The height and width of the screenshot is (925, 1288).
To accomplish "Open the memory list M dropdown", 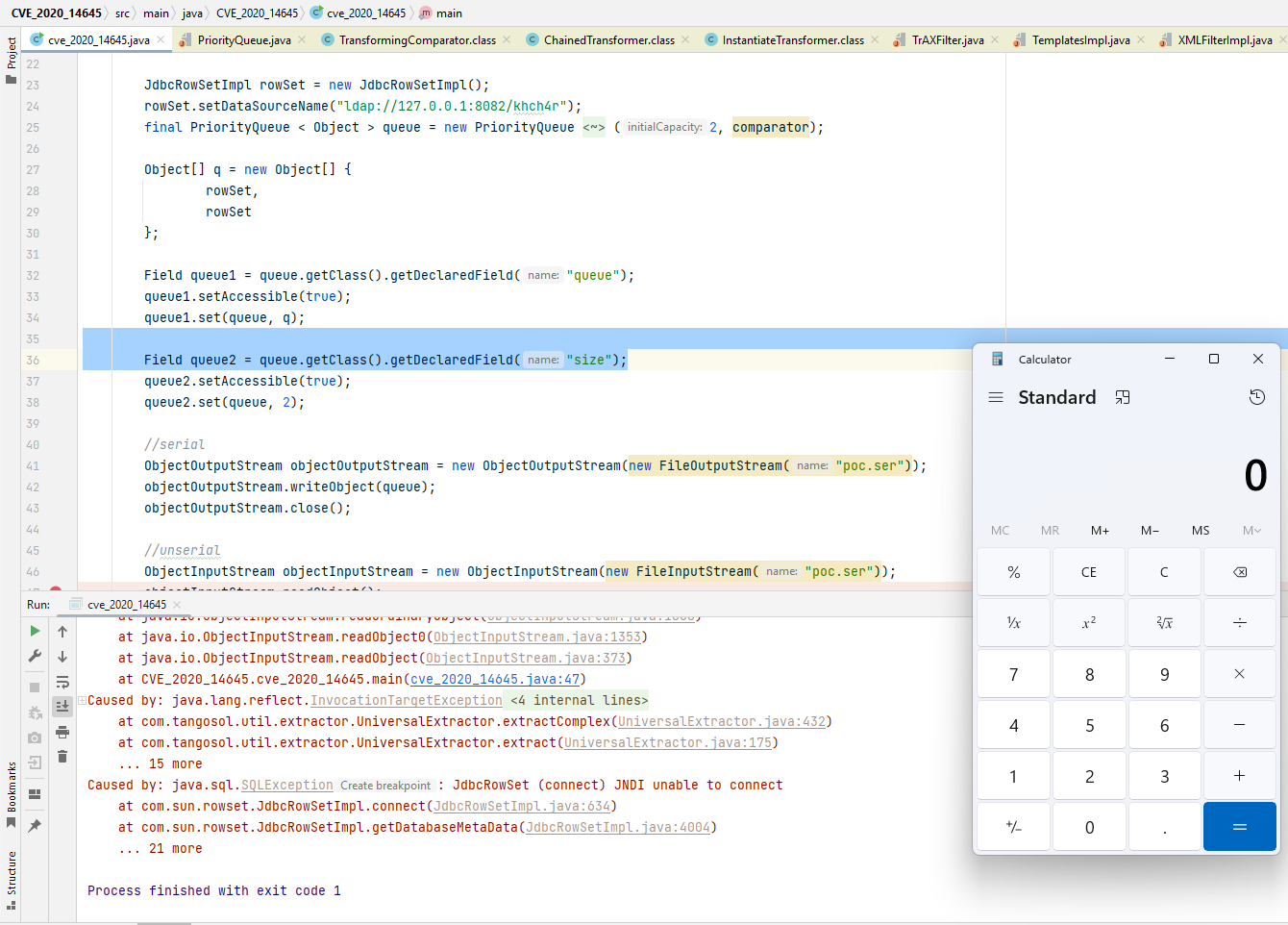I will (x=1251, y=531).
